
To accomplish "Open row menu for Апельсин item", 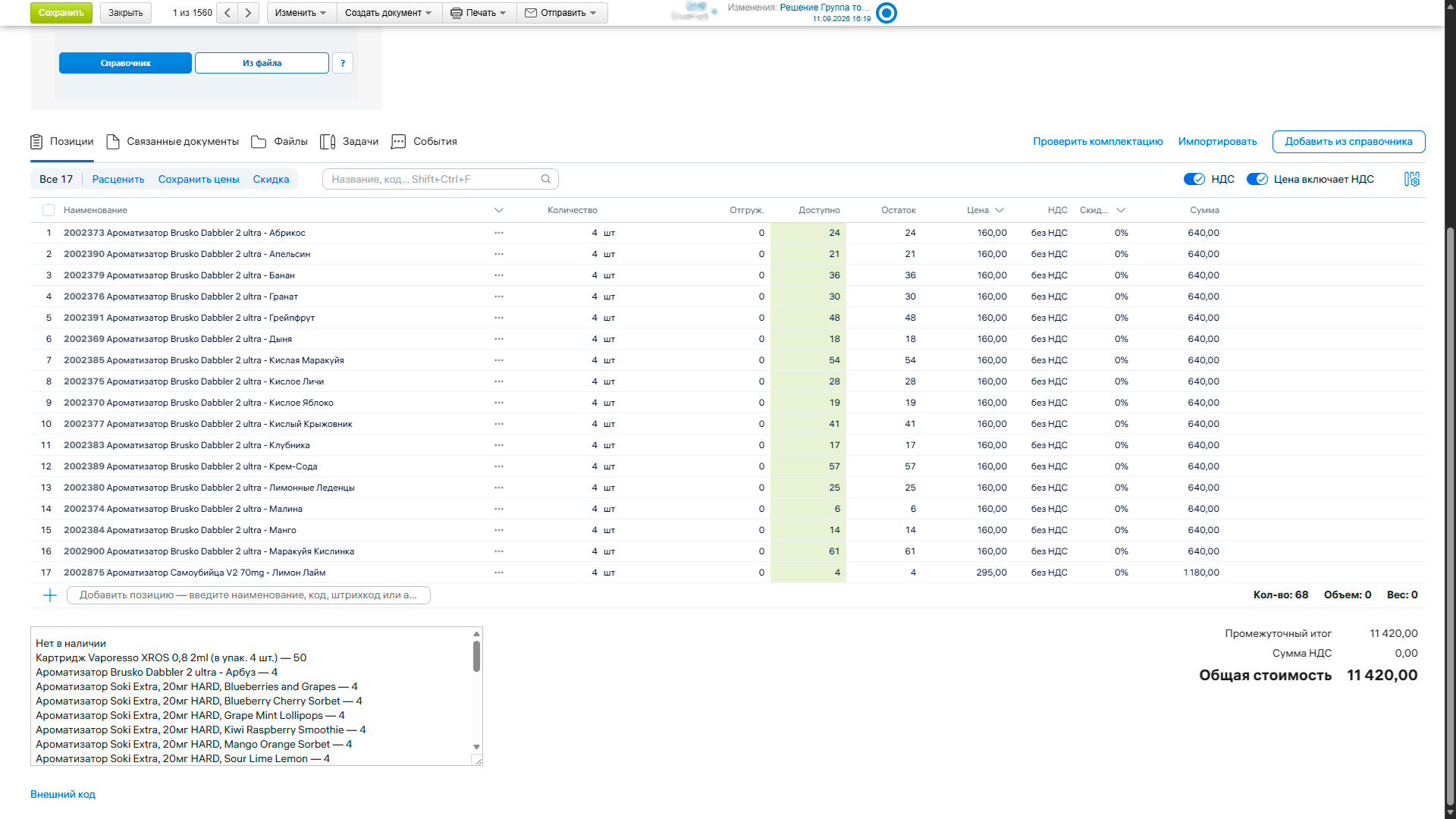I will [x=499, y=254].
